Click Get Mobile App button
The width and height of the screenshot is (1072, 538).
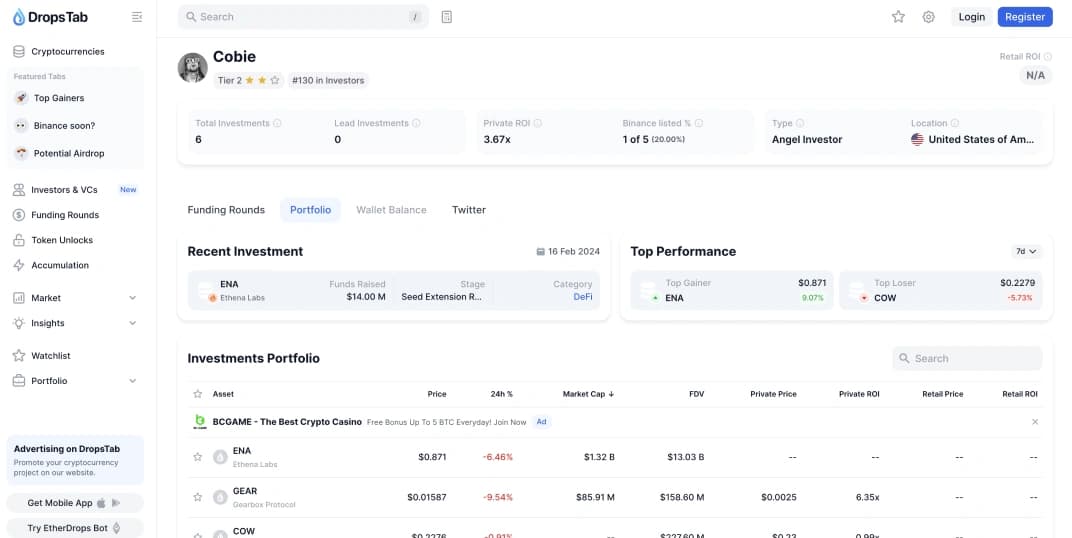75,503
